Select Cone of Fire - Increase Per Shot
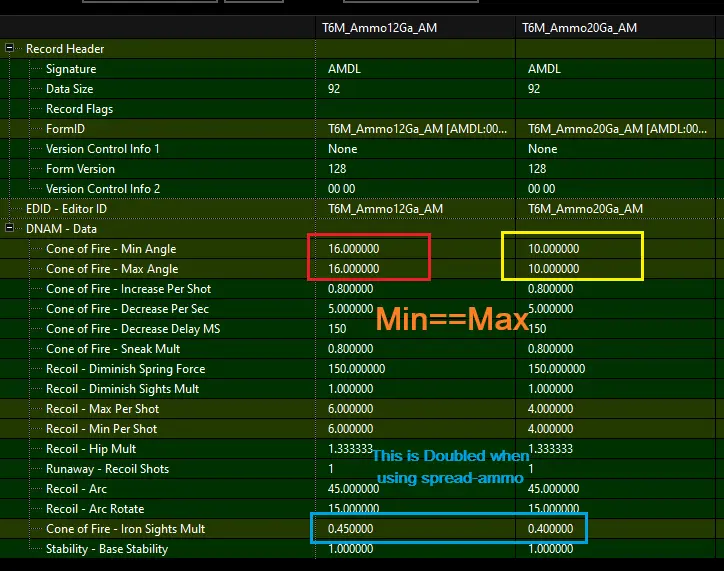 tap(128, 289)
